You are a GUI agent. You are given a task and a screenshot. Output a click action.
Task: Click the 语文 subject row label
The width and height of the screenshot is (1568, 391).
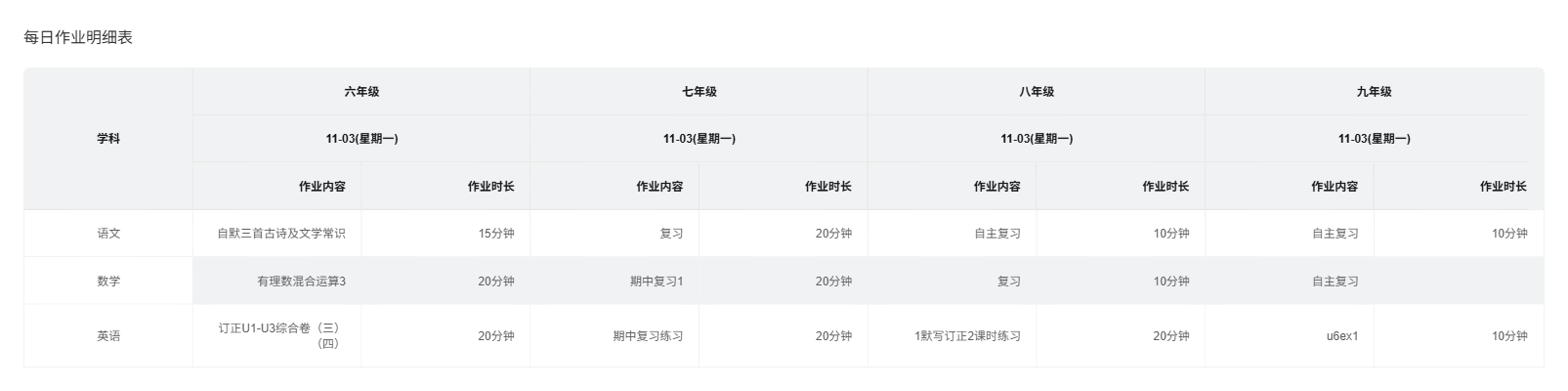108,234
